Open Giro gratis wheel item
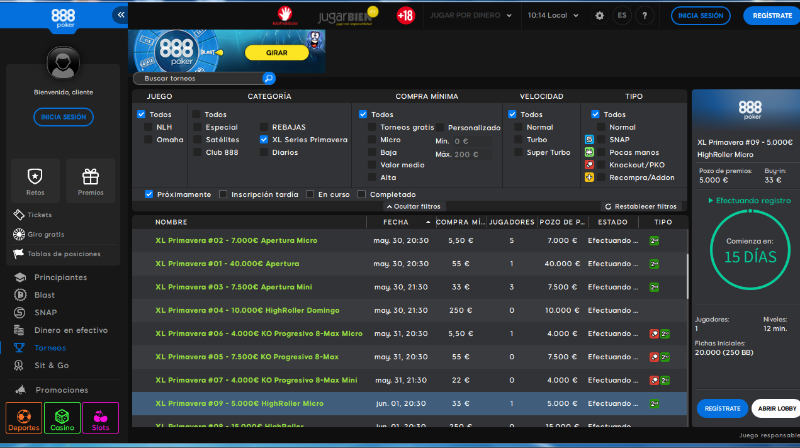The image size is (800, 448). (39, 234)
